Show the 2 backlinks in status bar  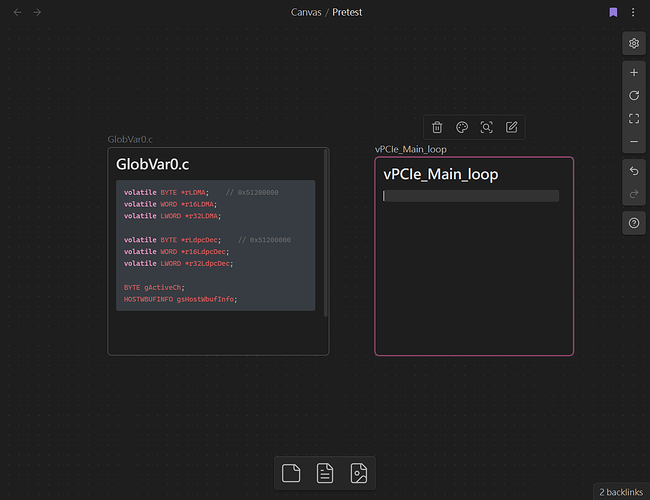click(621, 491)
